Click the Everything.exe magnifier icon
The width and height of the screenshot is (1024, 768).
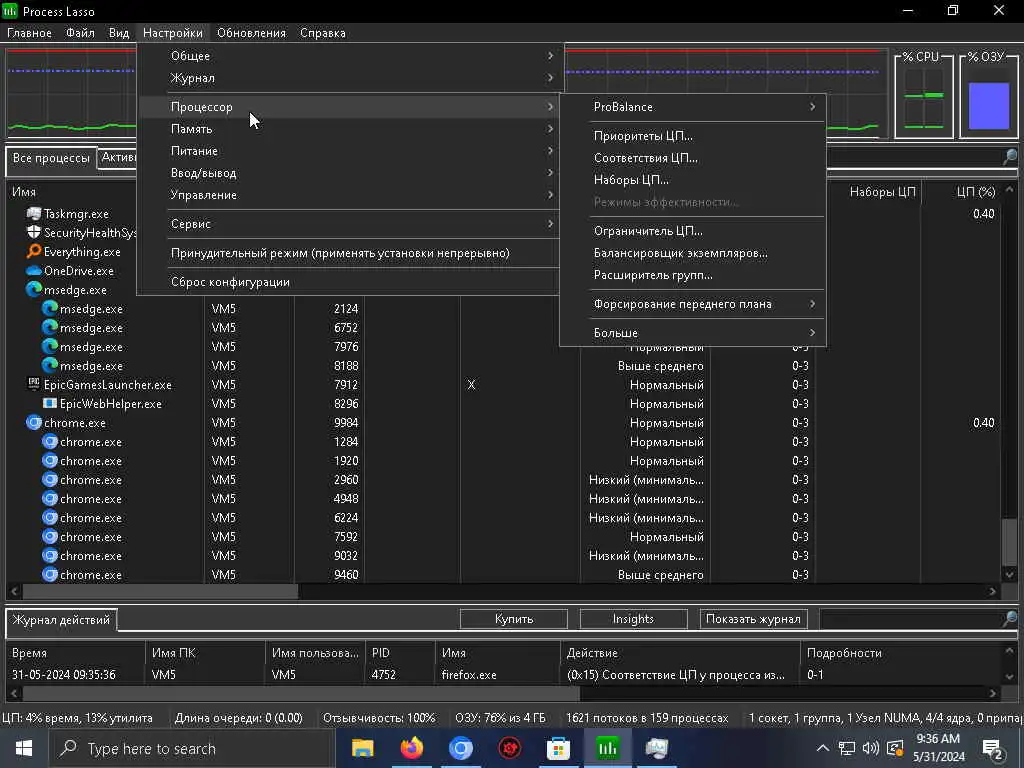[34, 251]
